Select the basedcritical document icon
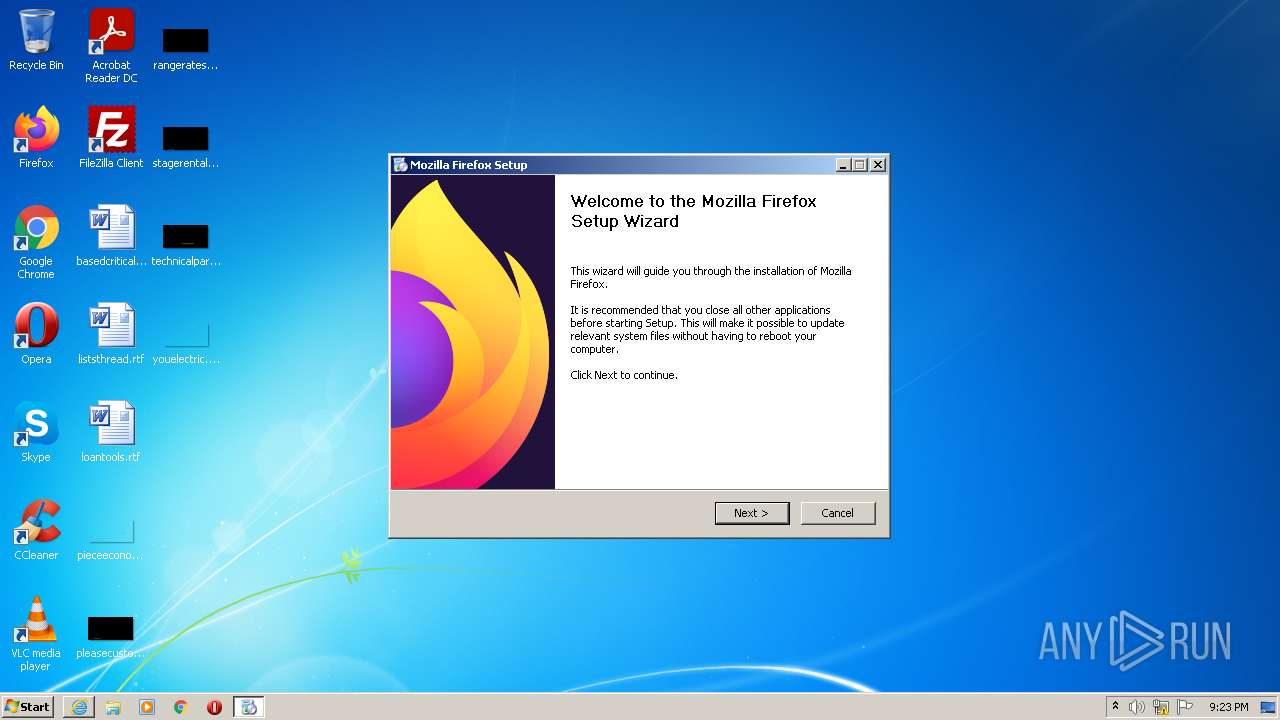Viewport: 1280px width, 720px height. click(111, 236)
